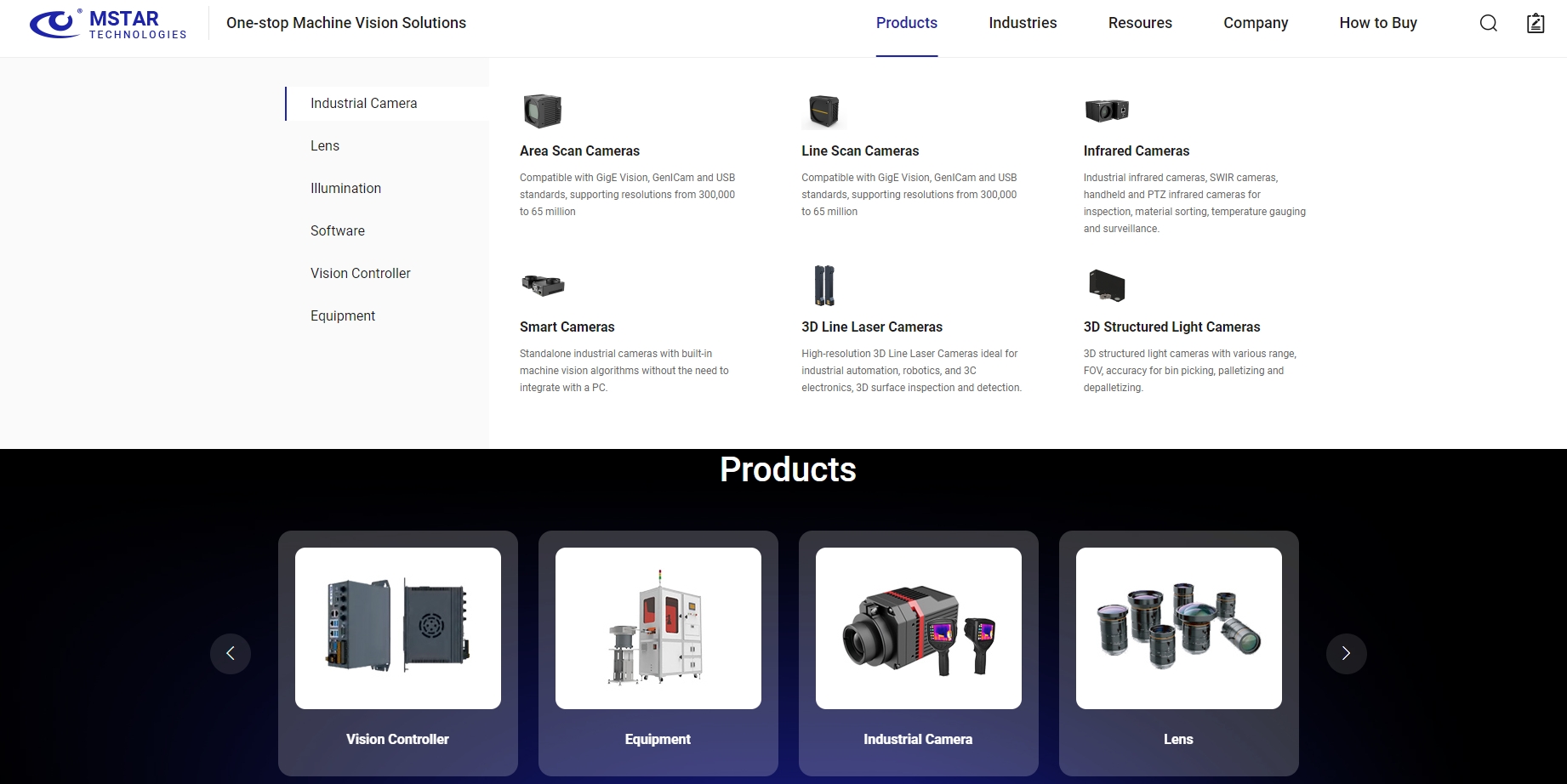Open the Lens product card thumbnail
This screenshot has height=784, width=1567.
1179,628
